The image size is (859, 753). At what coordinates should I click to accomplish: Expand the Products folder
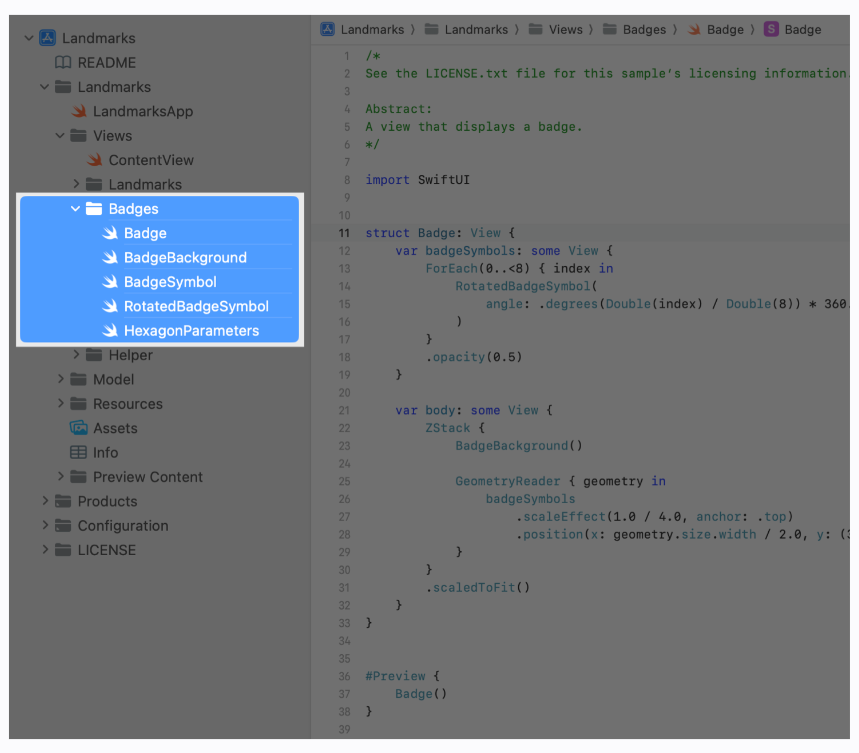[45, 501]
